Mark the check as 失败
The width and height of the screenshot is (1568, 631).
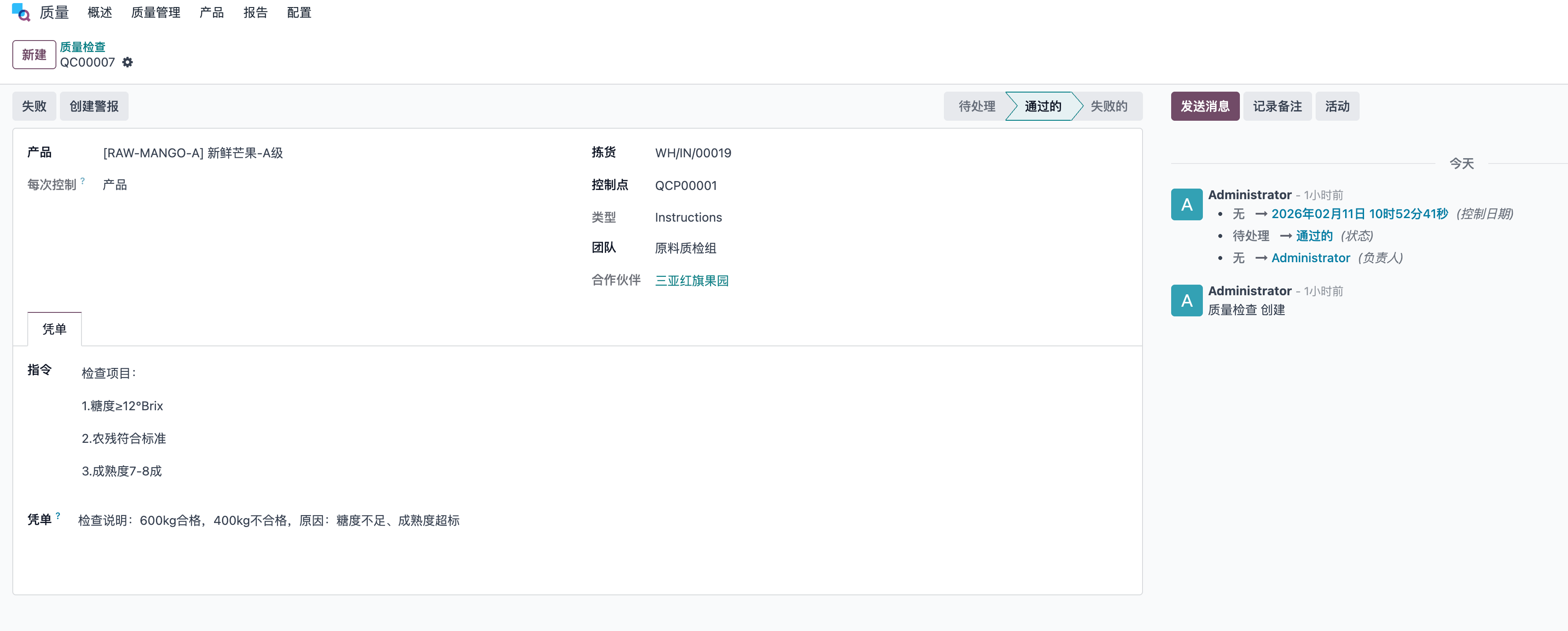34,106
